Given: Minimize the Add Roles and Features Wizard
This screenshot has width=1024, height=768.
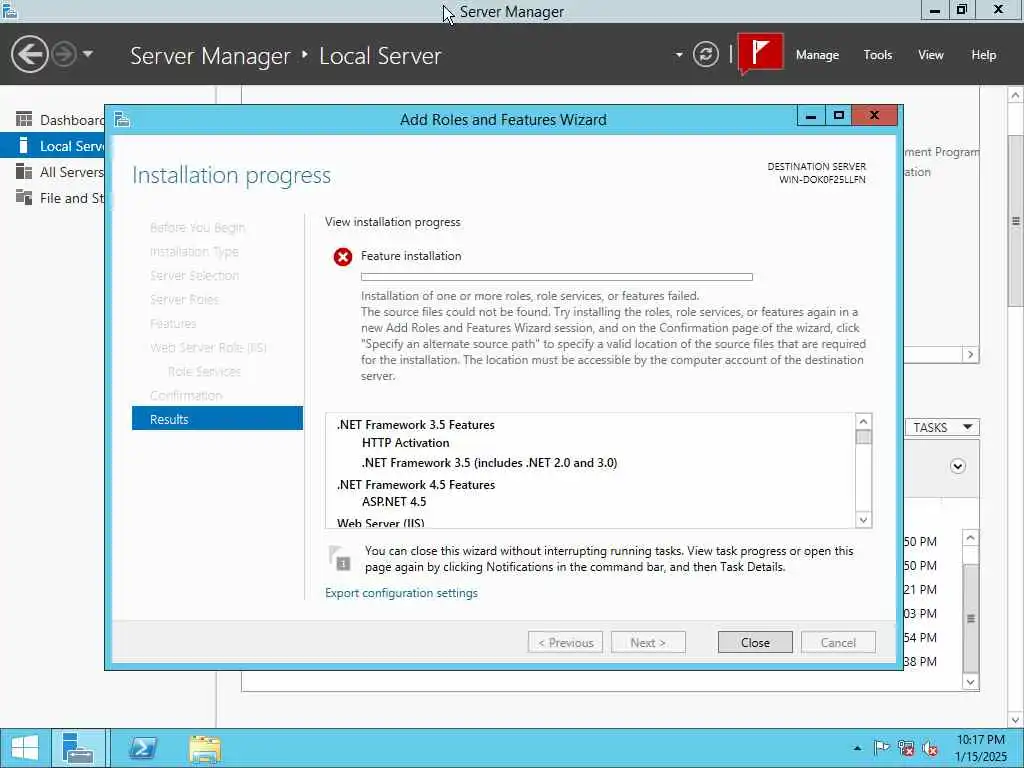Looking at the screenshot, I should click(x=810, y=116).
